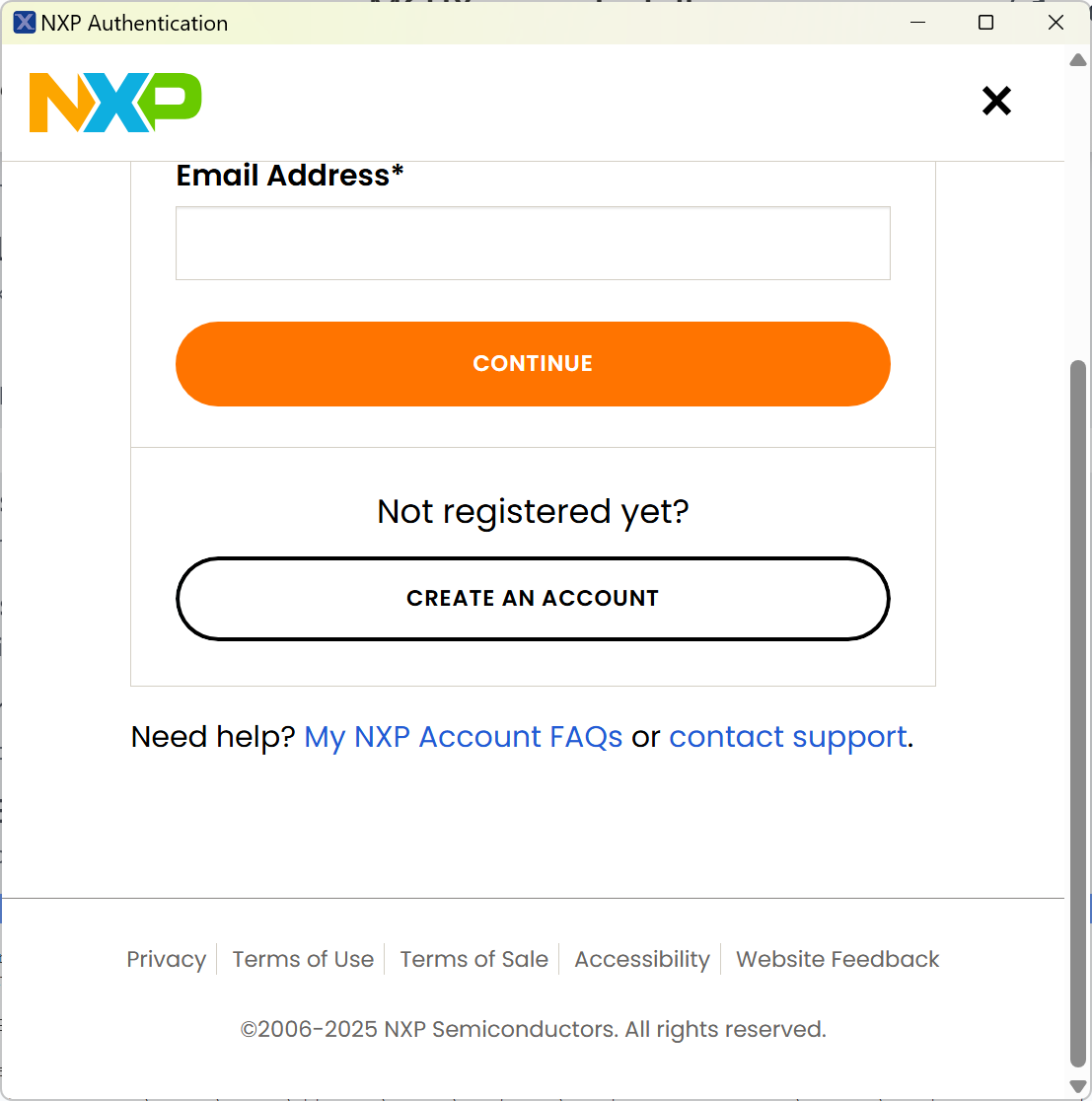
Task: Close the NXP Authentication window
Action: [x=1056, y=23]
